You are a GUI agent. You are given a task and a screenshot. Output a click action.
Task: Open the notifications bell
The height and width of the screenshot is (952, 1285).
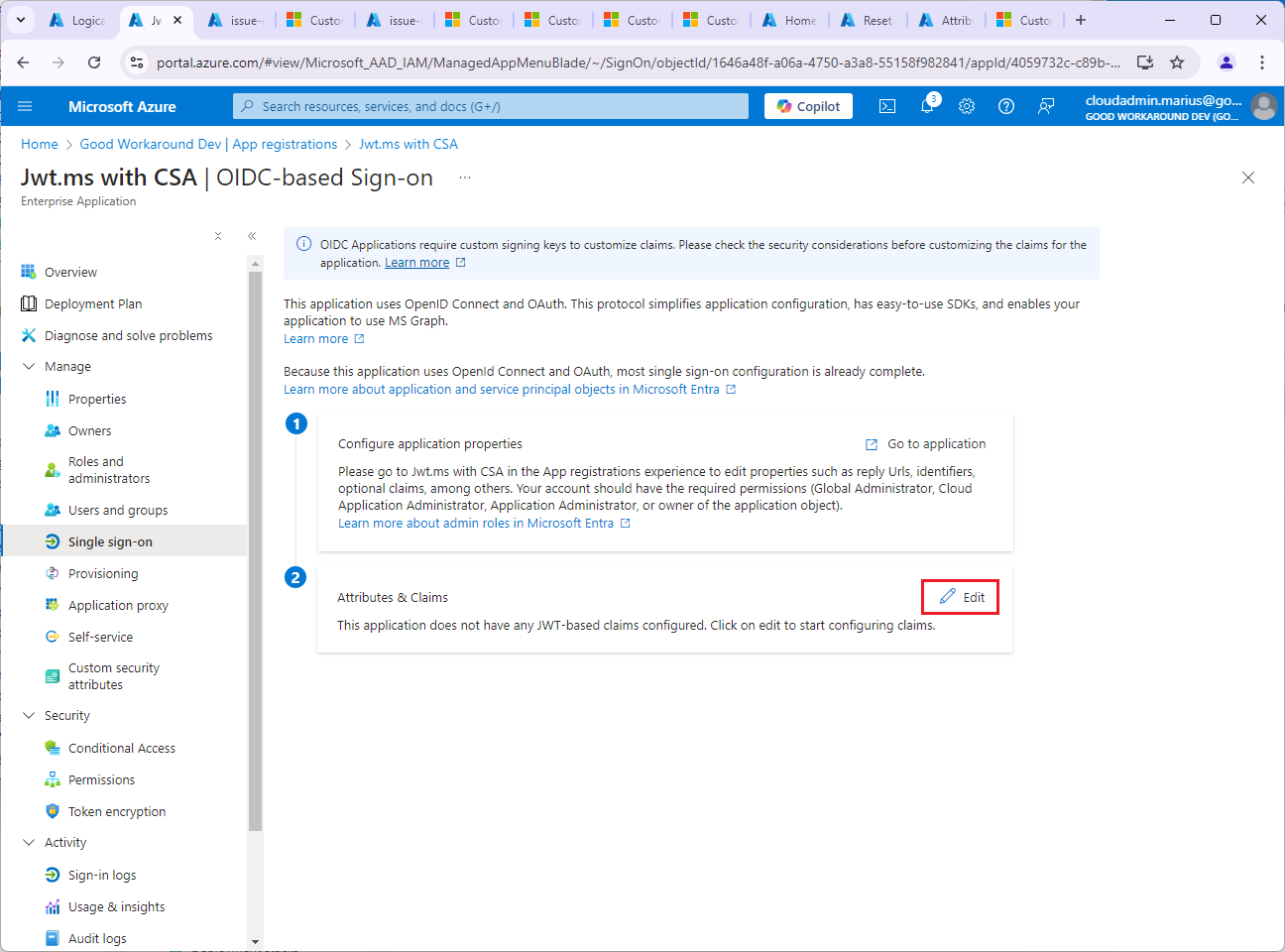927,106
